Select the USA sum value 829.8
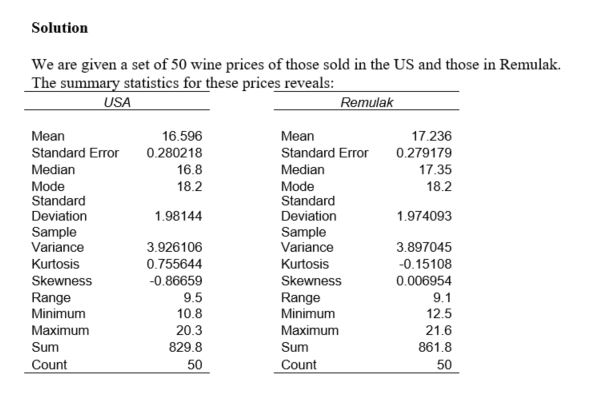611x415 pixels. point(185,346)
